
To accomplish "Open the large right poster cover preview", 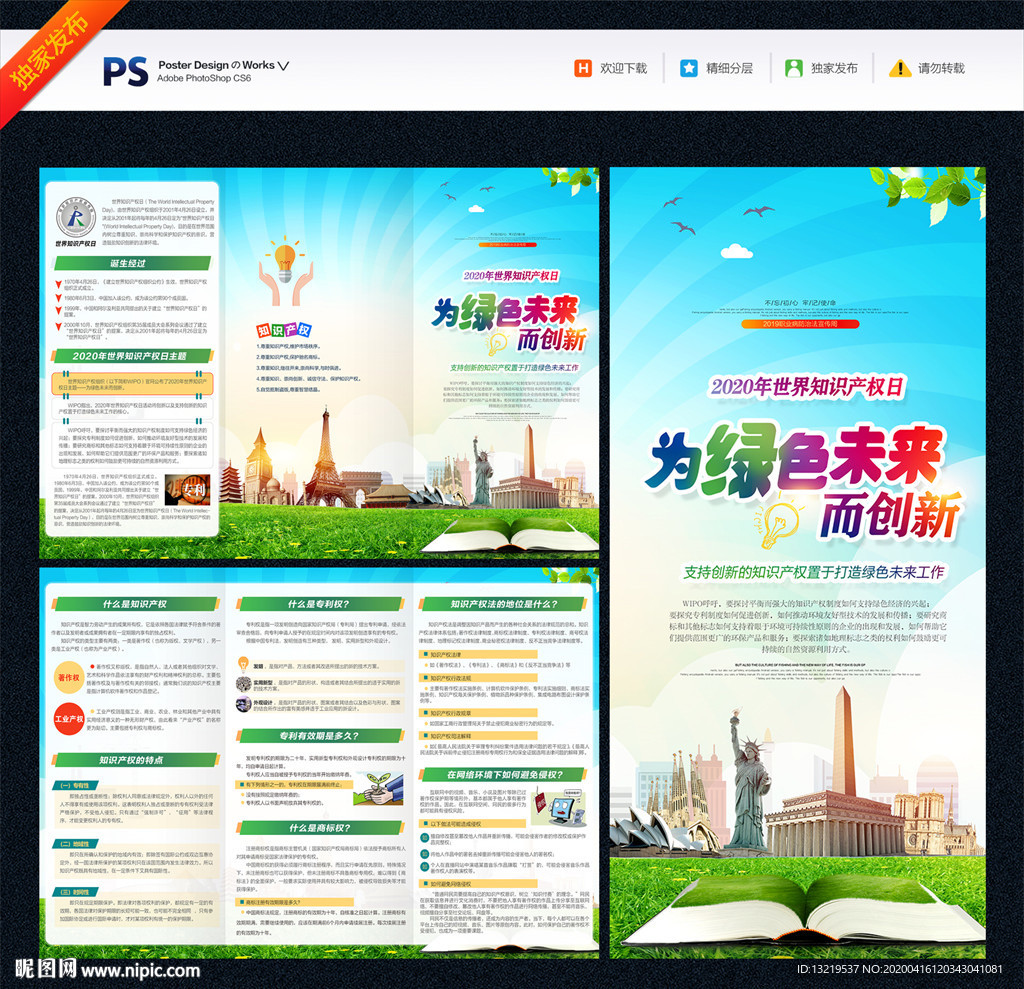I will click(797, 562).
